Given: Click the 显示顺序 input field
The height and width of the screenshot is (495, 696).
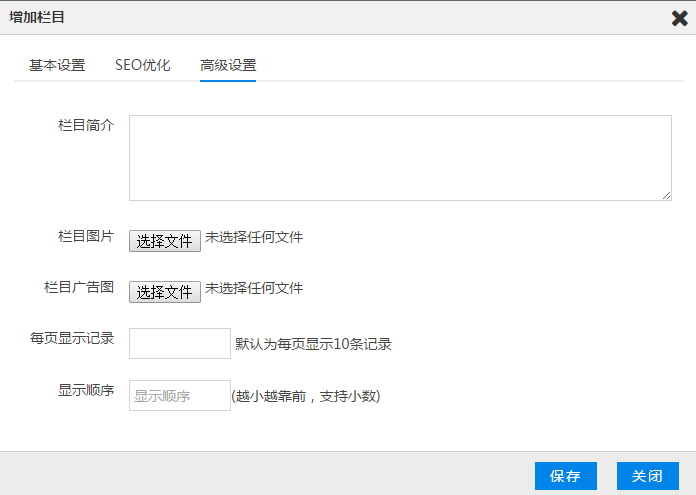Looking at the screenshot, I should (180, 395).
